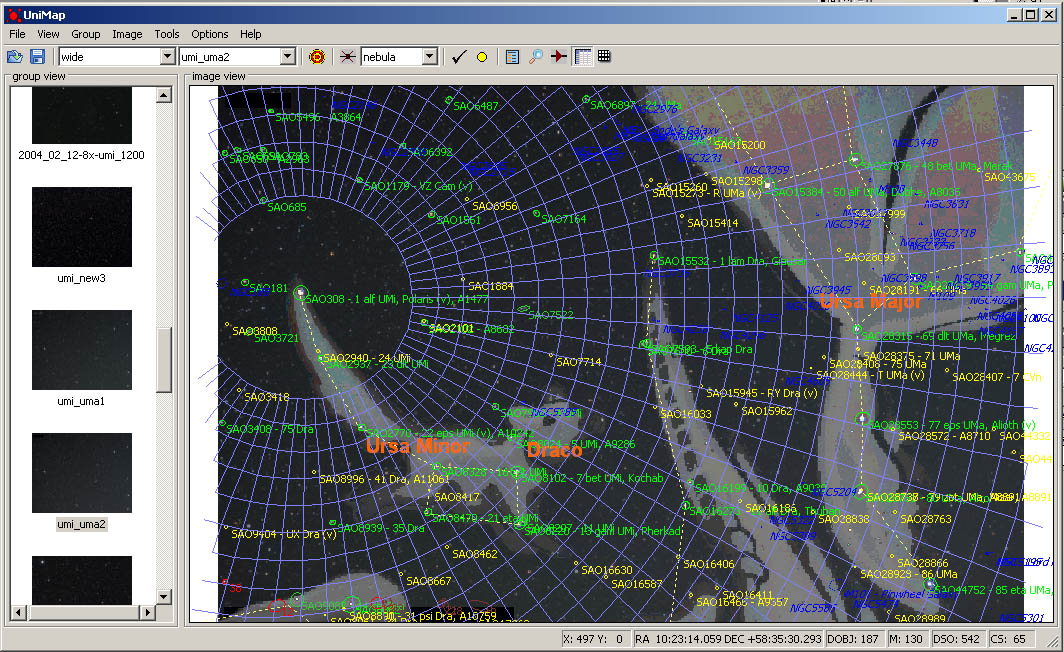1064x652 pixels.
Task: Select the umi_new3 thumbnail
Action: pyautogui.click(x=82, y=226)
